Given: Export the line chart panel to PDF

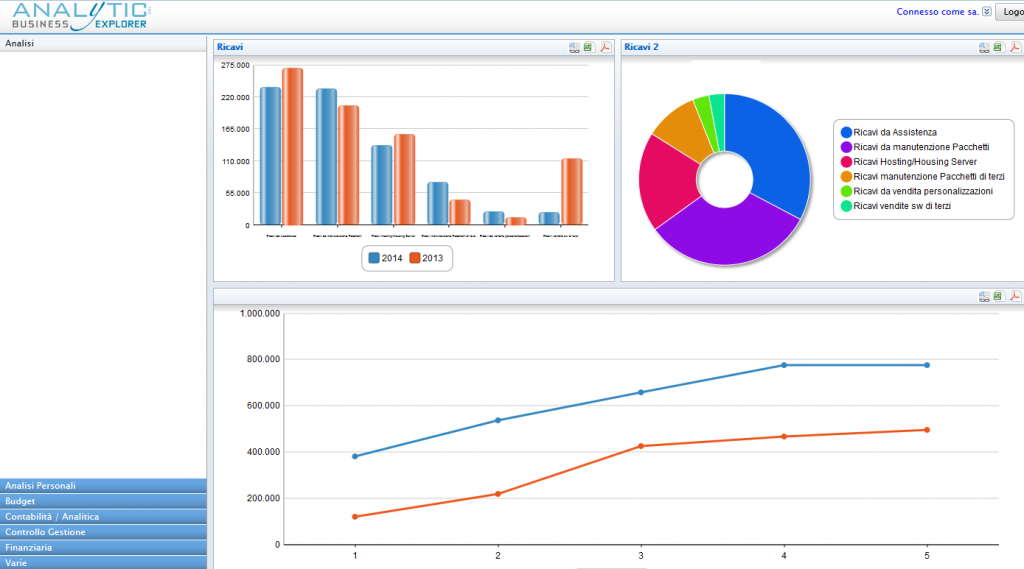Looking at the screenshot, I should [1015, 296].
